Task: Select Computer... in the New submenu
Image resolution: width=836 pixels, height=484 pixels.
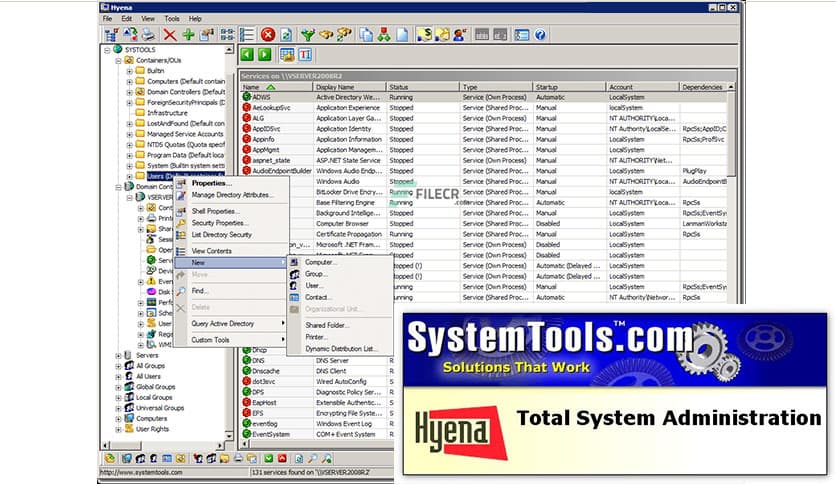Action: click(x=340, y=262)
